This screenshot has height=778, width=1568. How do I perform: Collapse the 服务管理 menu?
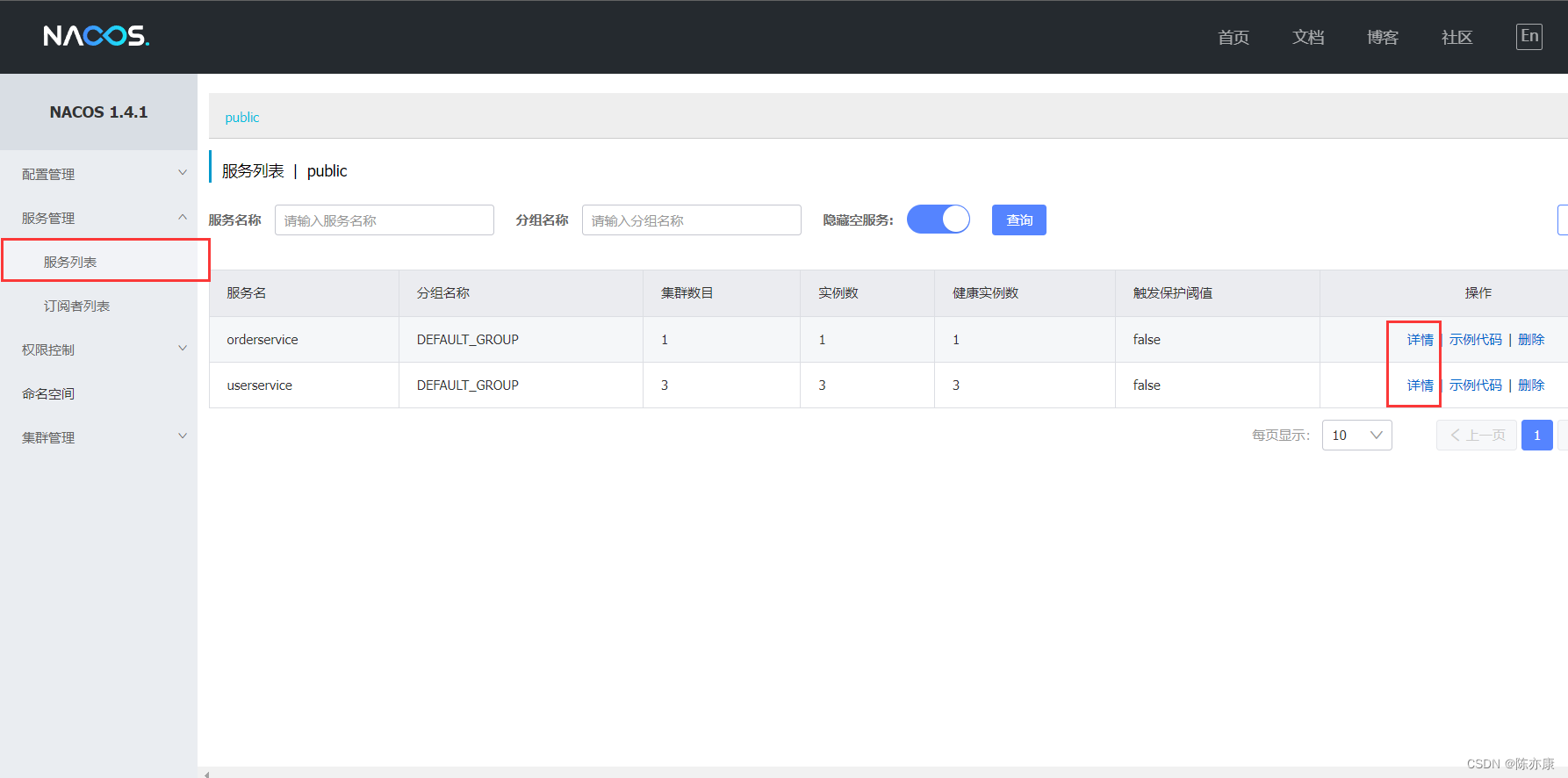pyautogui.click(x=98, y=218)
